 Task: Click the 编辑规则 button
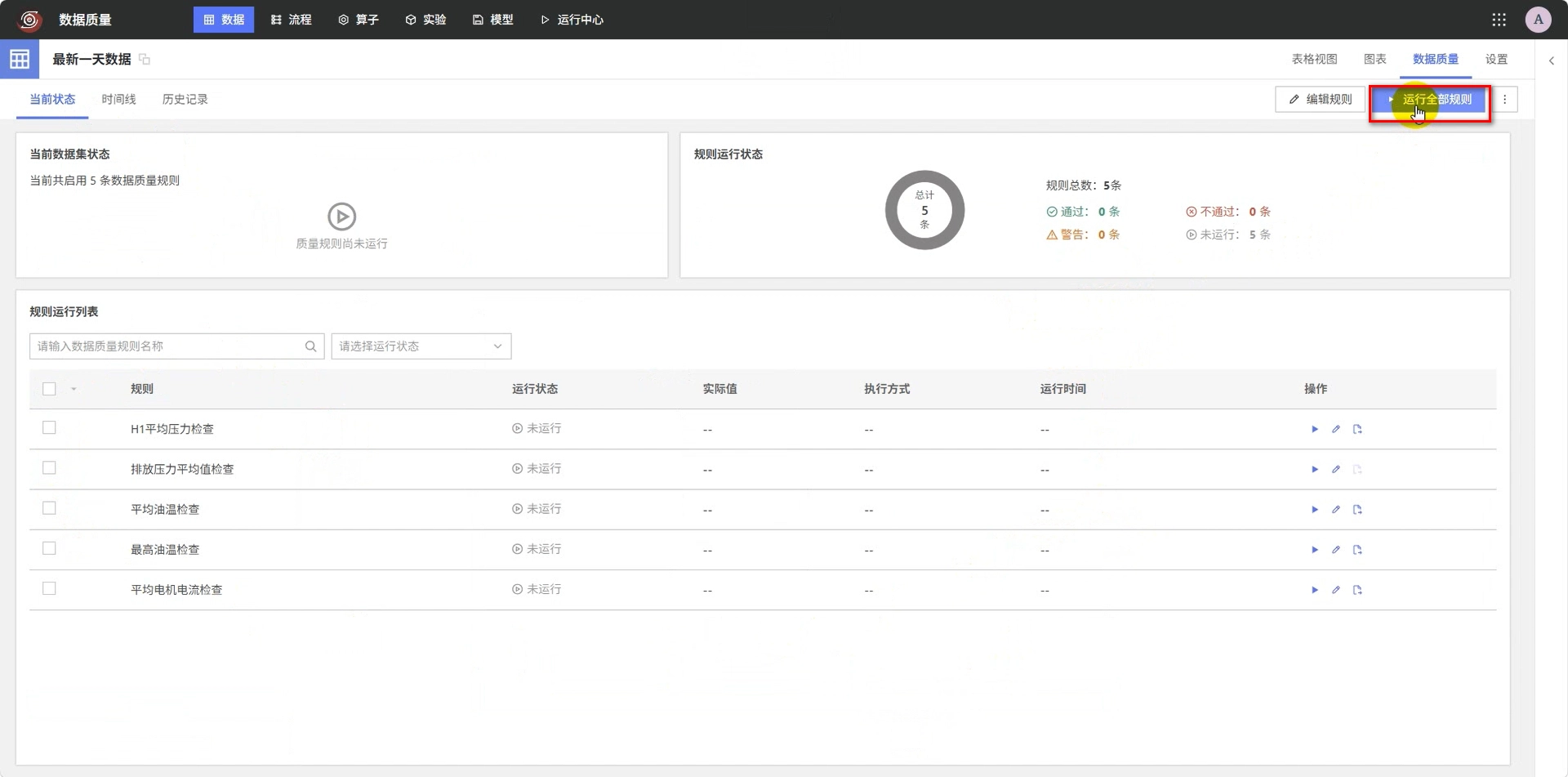pos(1320,100)
